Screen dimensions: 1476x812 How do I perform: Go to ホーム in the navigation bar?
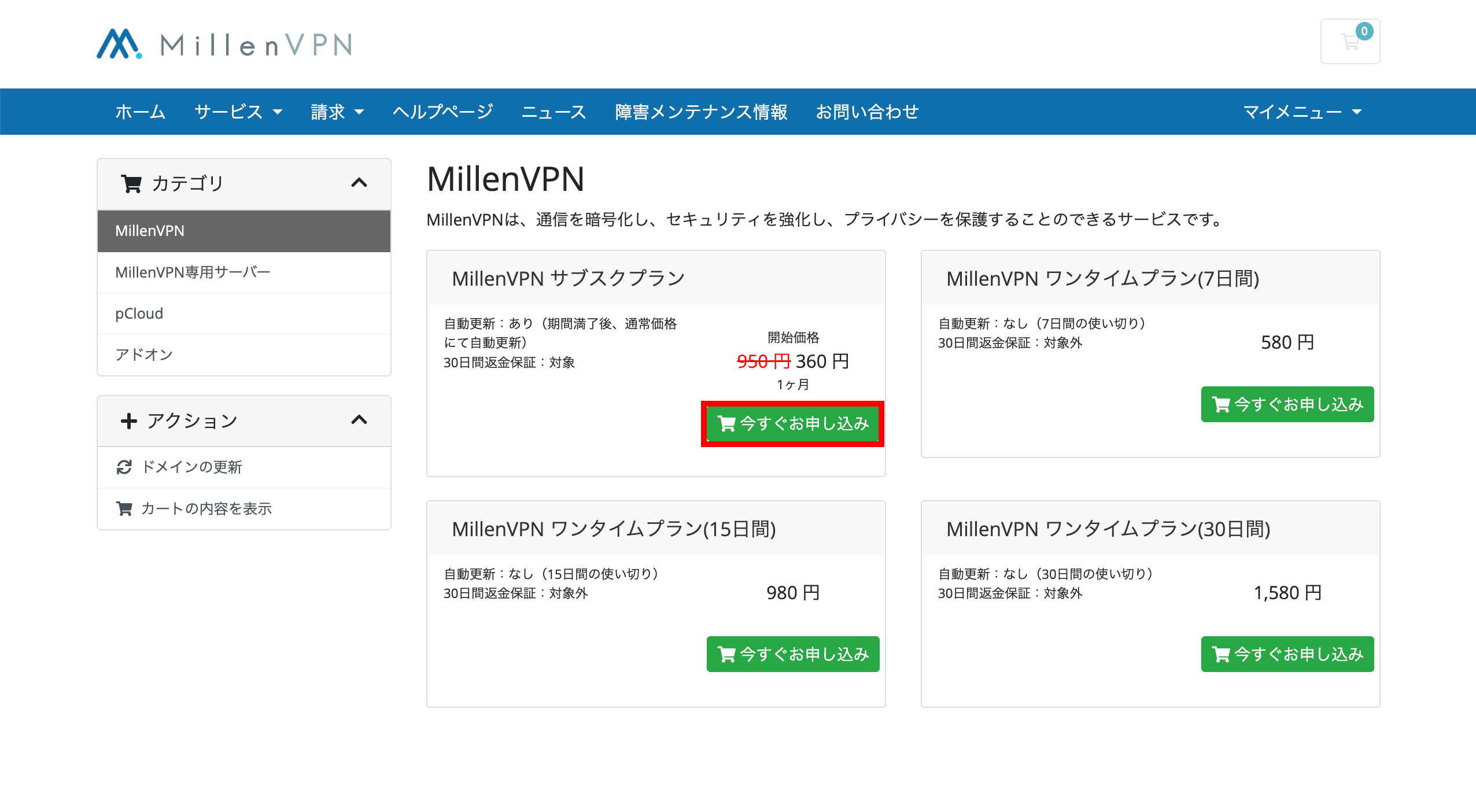click(x=141, y=112)
